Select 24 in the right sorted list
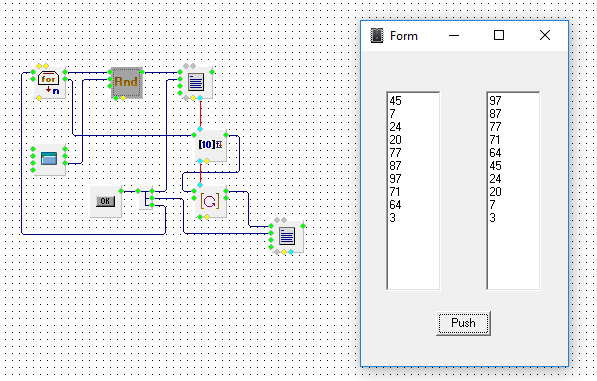Screen dimensions: 597x381 pos(495,179)
